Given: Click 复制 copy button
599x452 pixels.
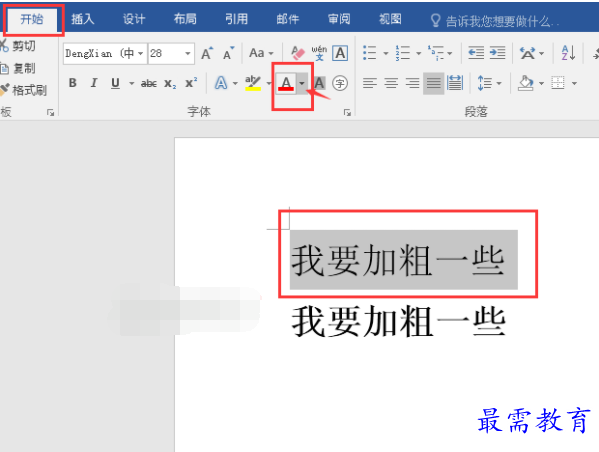Looking at the screenshot, I should 18,68.
